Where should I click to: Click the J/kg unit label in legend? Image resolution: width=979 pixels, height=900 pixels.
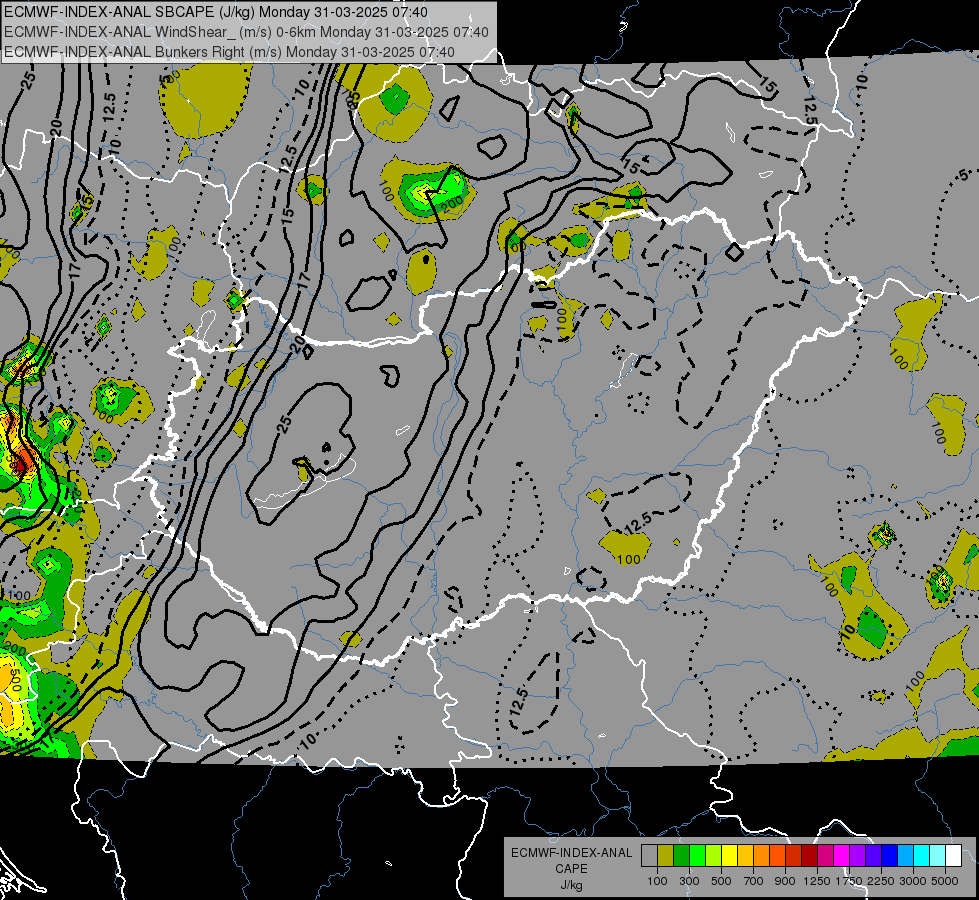[x=571, y=885]
